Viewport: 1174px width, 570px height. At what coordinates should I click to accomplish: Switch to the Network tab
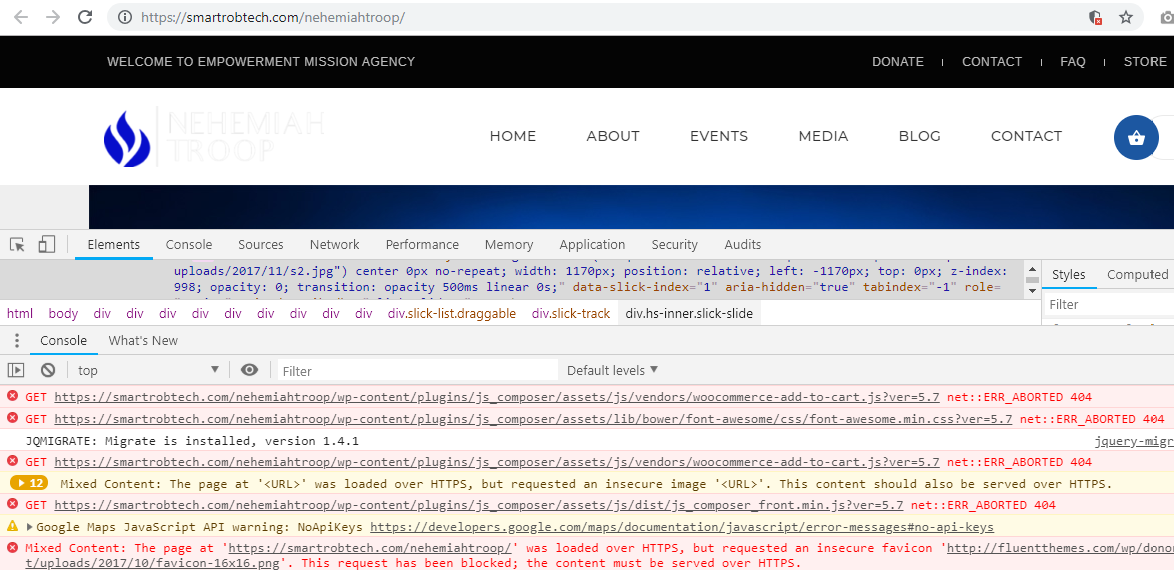(x=334, y=245)
